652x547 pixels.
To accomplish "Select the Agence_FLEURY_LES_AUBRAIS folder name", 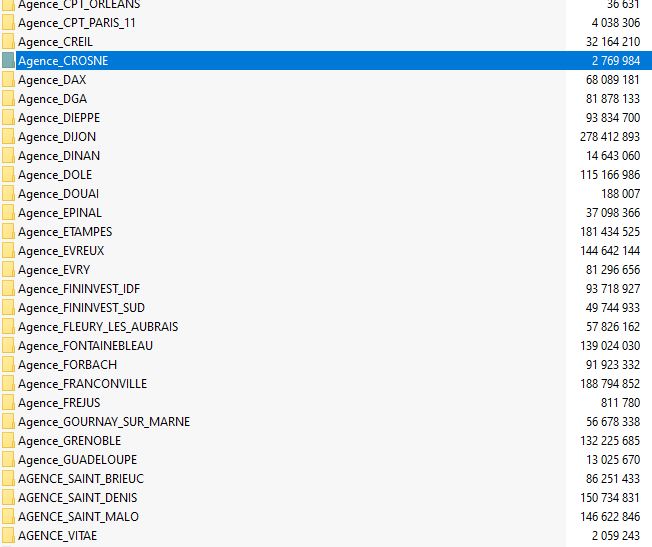I will (98, 327).
